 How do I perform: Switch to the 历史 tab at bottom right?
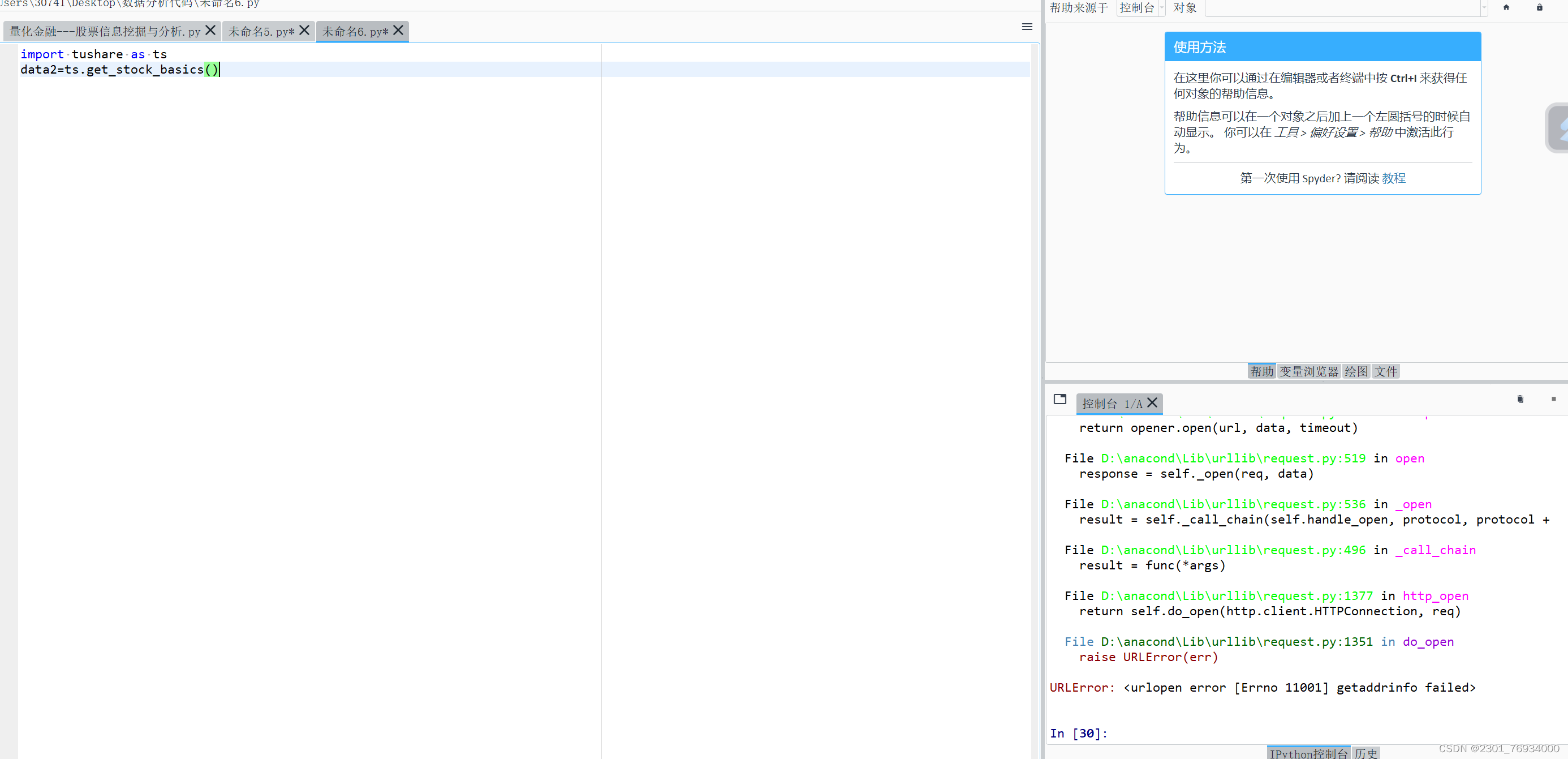[x=1367, y=753]
